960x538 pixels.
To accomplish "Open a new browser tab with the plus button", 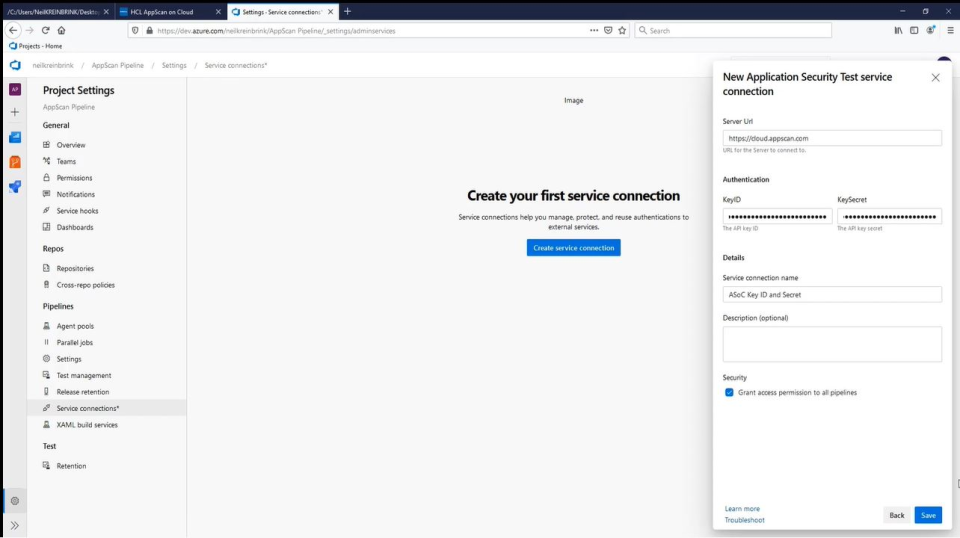I will pos(347,11).
